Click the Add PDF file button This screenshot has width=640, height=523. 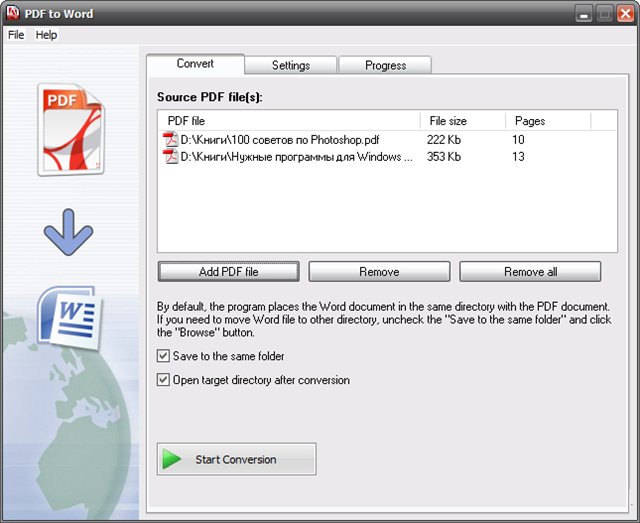pos(229,272)
